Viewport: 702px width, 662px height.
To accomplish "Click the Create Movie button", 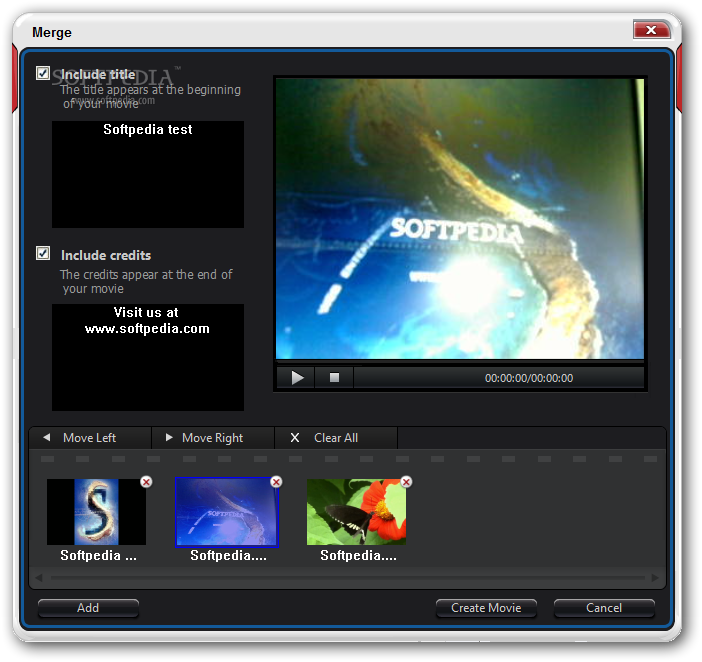I will [486, 608].
